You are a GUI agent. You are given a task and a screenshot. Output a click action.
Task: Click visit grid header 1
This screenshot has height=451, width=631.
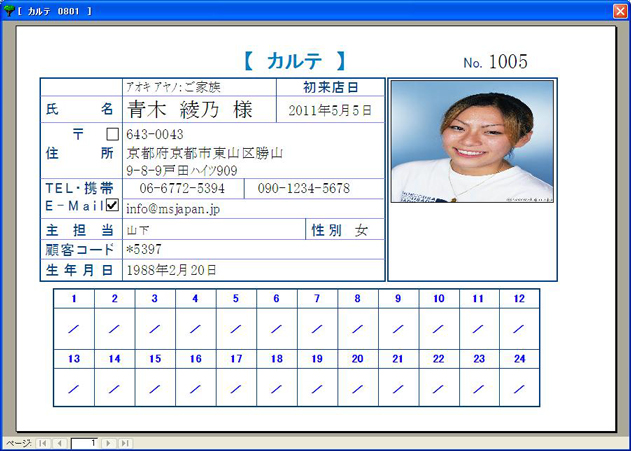(x=74, y=299)
